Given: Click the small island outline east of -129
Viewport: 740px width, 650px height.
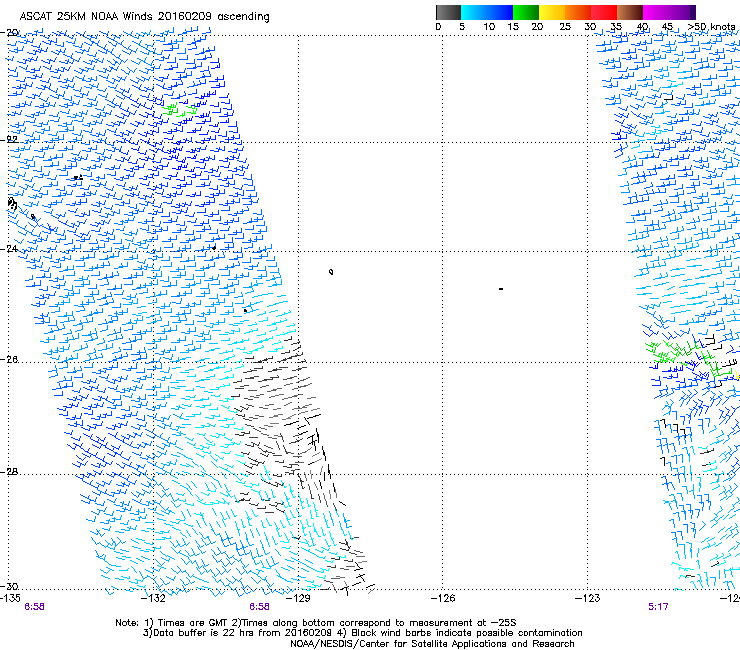Looking at the screenshot, I should click(x=331, y=272).
